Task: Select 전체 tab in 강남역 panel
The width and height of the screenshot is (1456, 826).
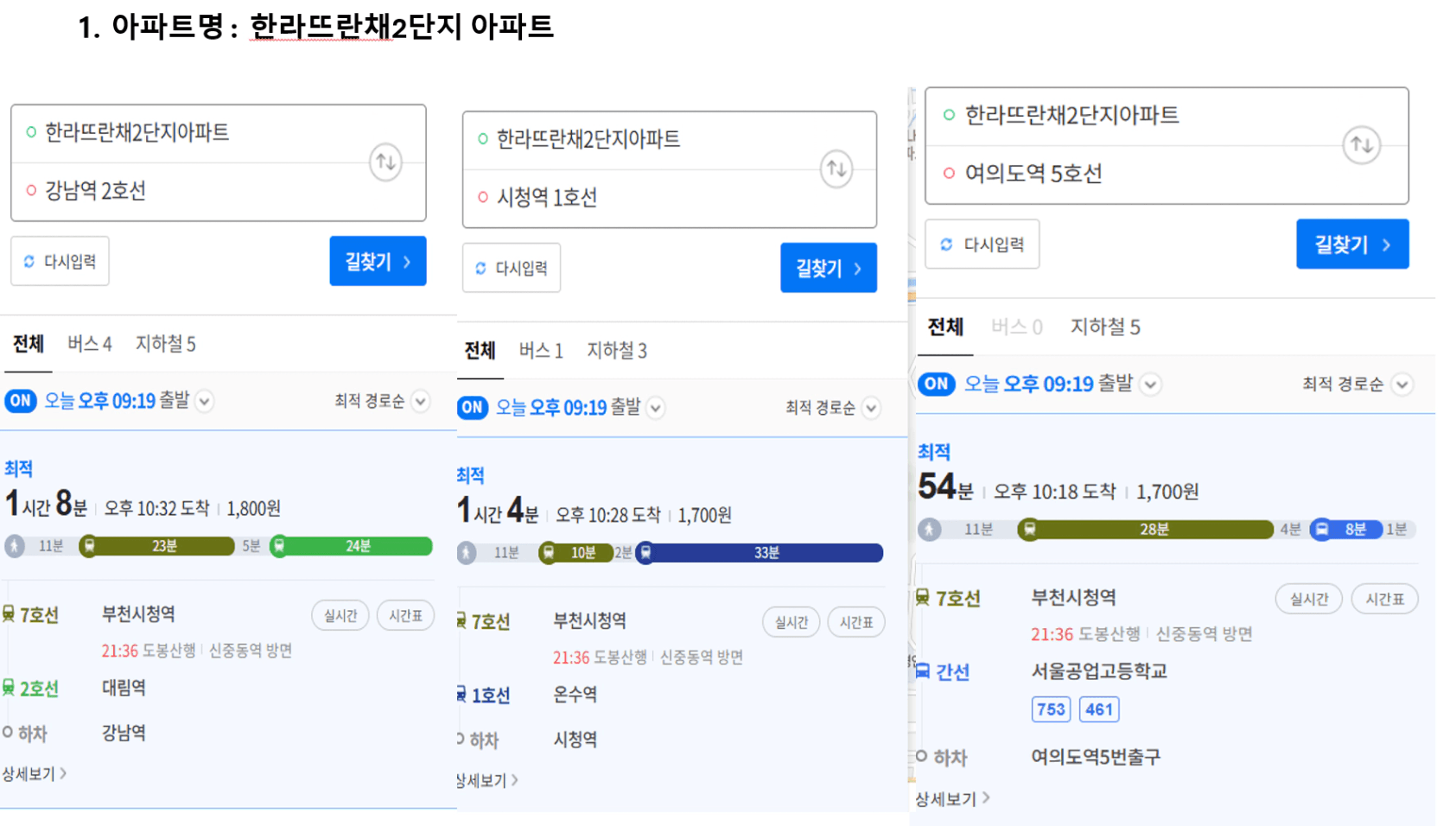Action: [29, 344]
